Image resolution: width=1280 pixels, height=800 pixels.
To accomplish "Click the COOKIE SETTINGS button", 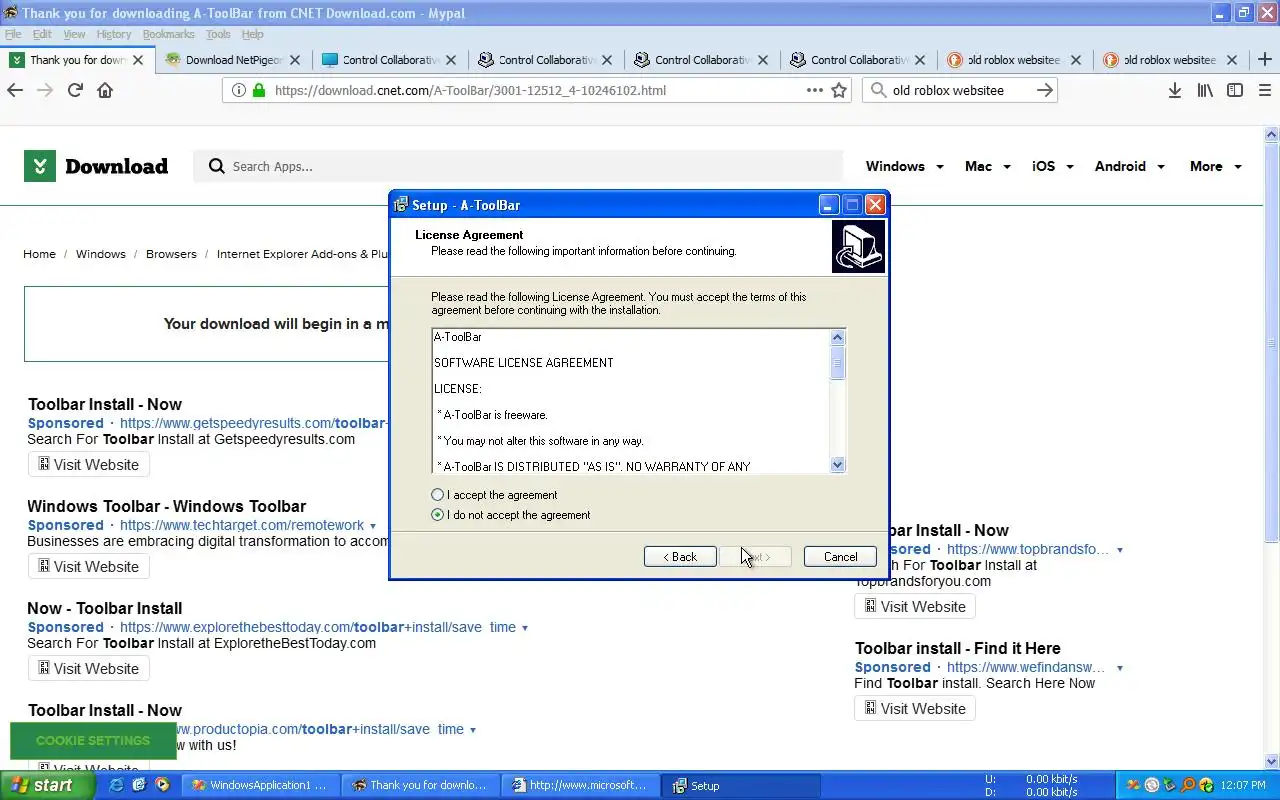I will click(93, 741).
